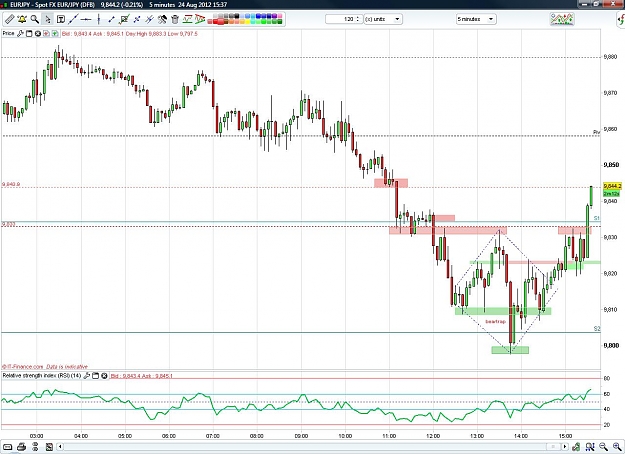625x454 pixels.
Task: Click the horizontal scrollbar right arrow
Action: point(565,446)
